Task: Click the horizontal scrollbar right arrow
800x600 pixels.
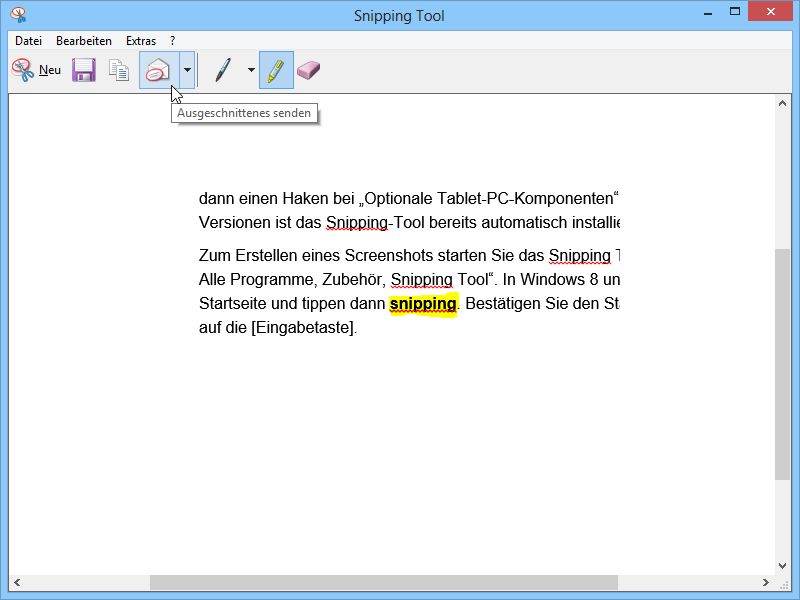Action: (x=766, y=582)
